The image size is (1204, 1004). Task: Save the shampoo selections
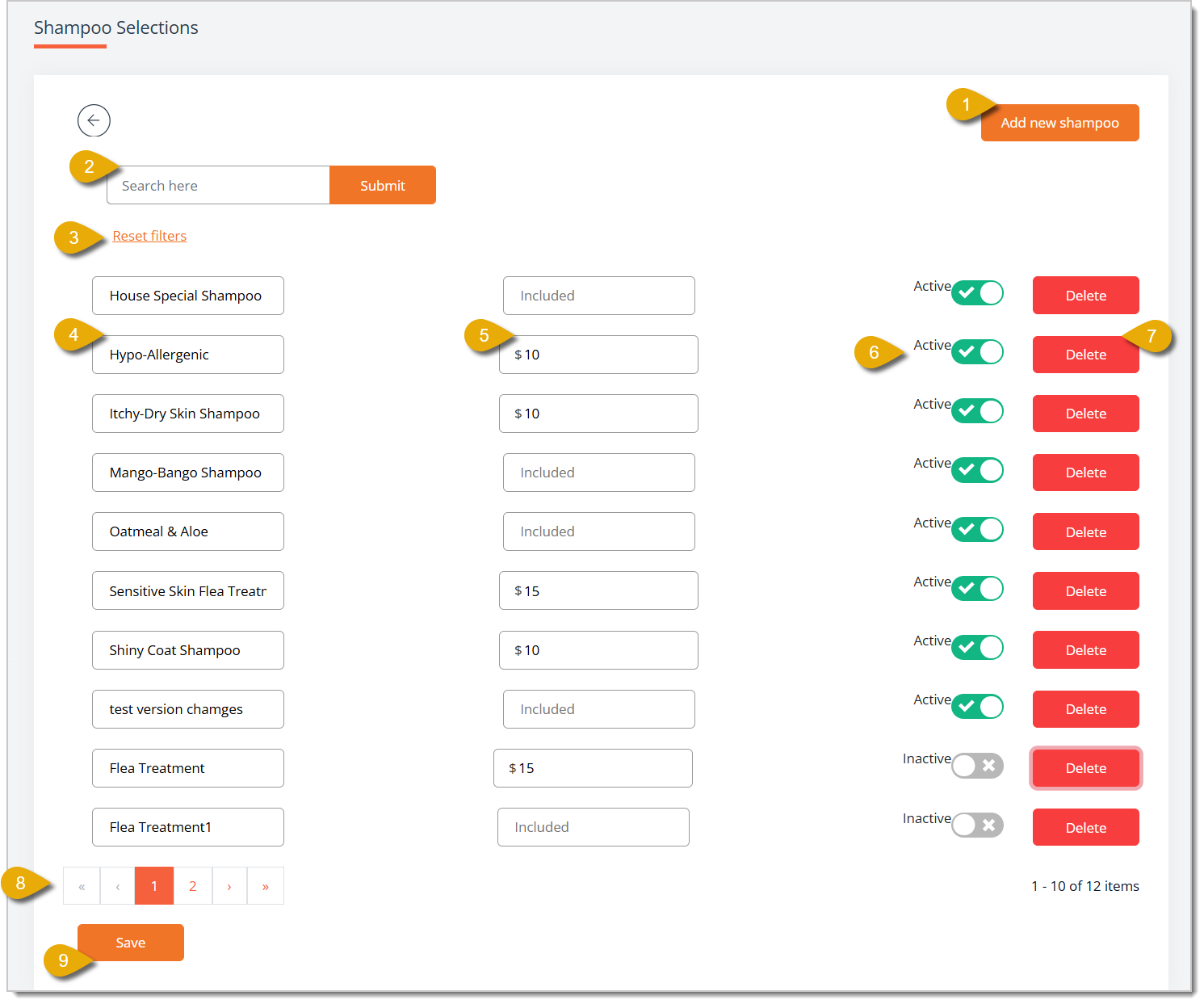[x=131, y=943]
